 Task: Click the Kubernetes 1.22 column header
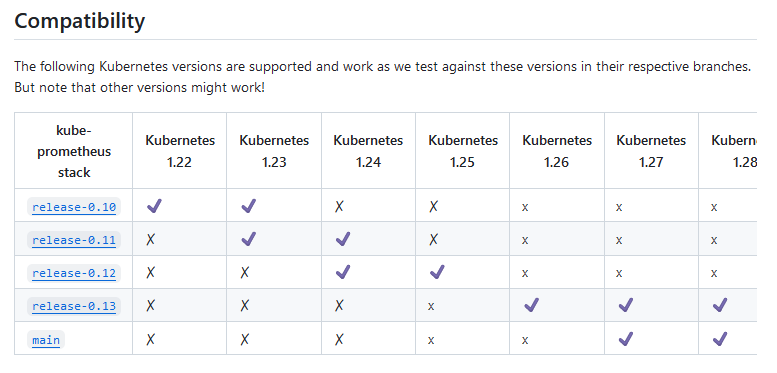tap(180, 151)
